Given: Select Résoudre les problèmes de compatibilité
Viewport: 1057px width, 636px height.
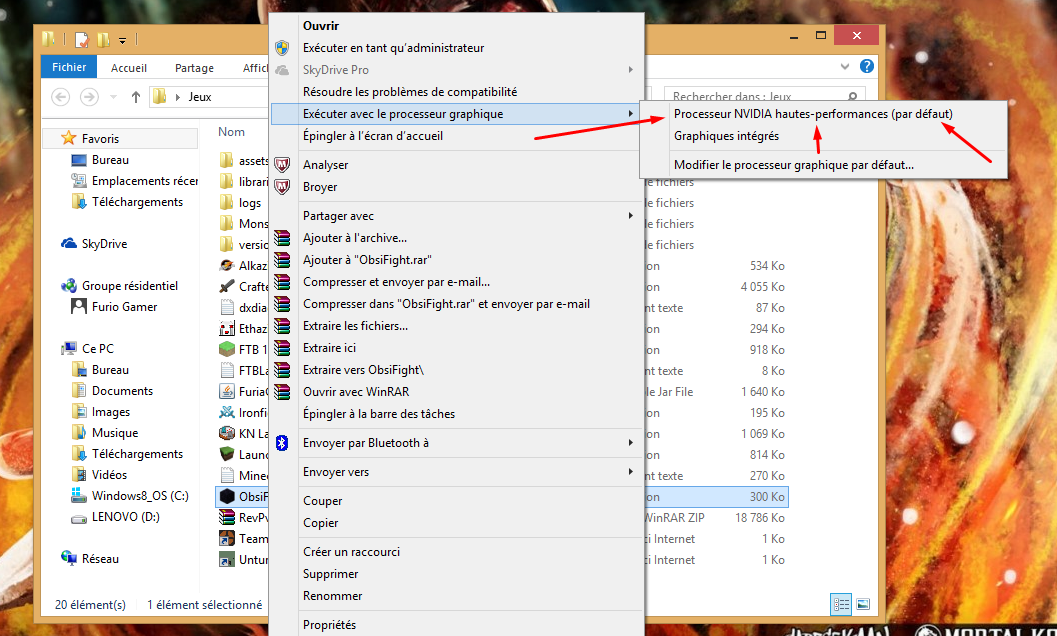Looking at the screenshot, I should [x=410, y=92].
